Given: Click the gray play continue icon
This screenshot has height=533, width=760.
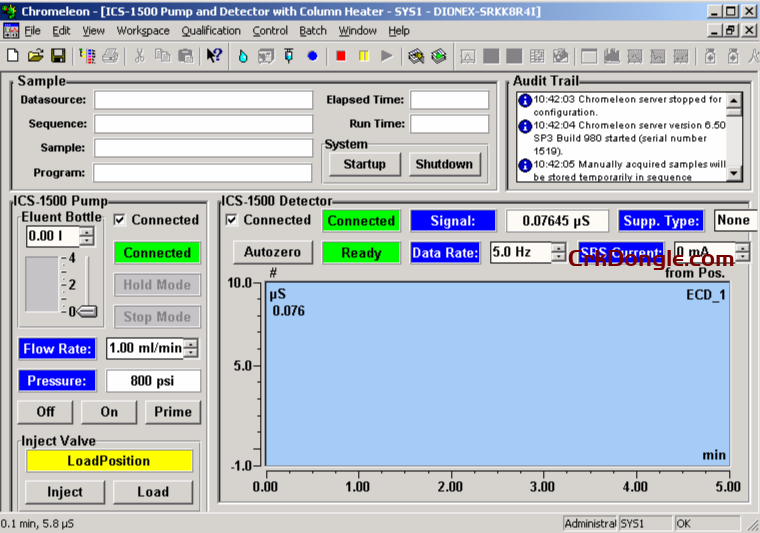Looking at the screenshot, I should [x=387, y=56].
